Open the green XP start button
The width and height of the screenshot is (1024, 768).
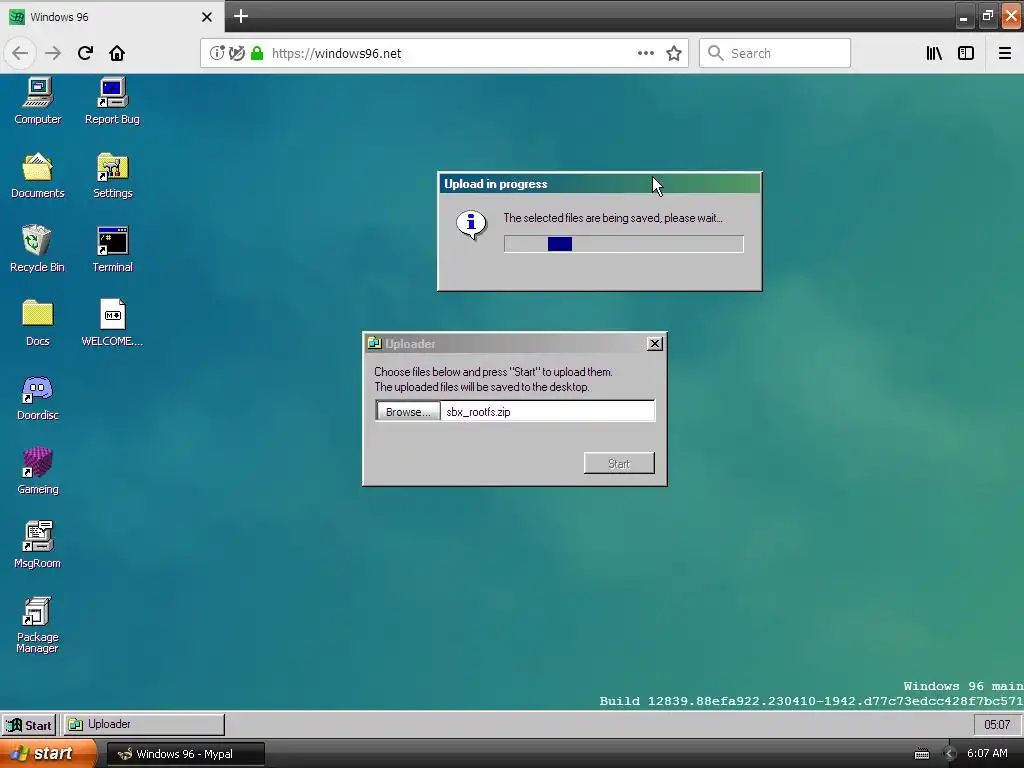click(48, 754)
